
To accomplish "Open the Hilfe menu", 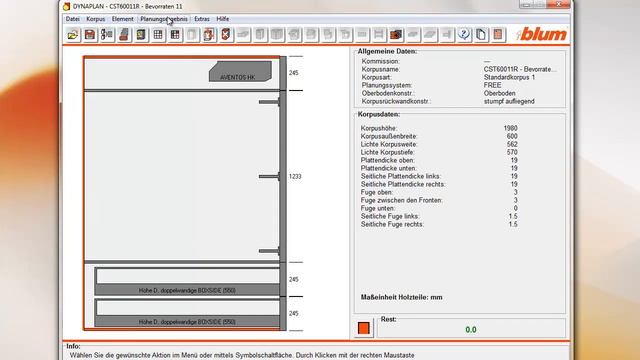I will click(223, 19).
